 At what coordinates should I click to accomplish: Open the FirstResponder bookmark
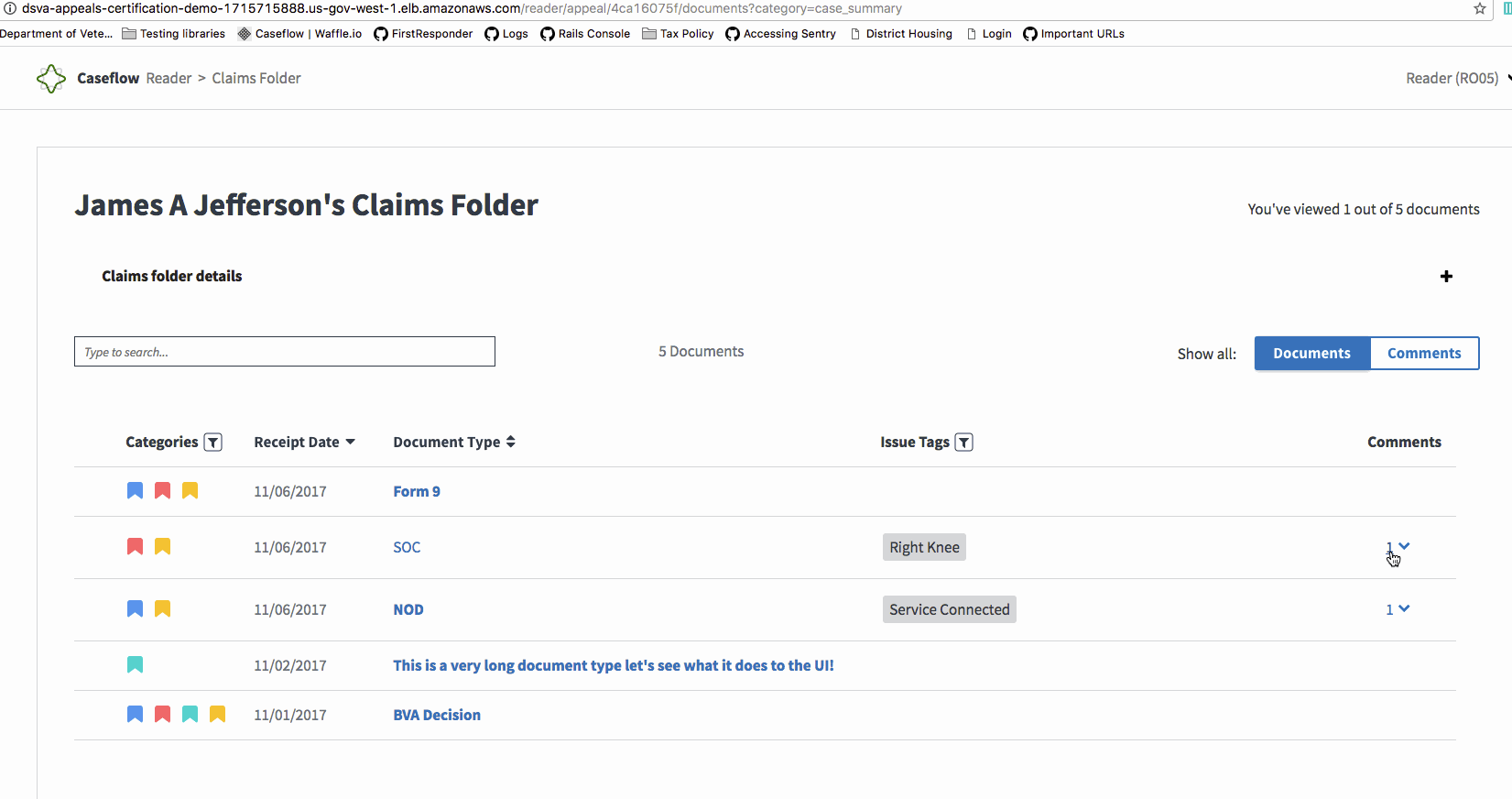(x=423, y=34)
